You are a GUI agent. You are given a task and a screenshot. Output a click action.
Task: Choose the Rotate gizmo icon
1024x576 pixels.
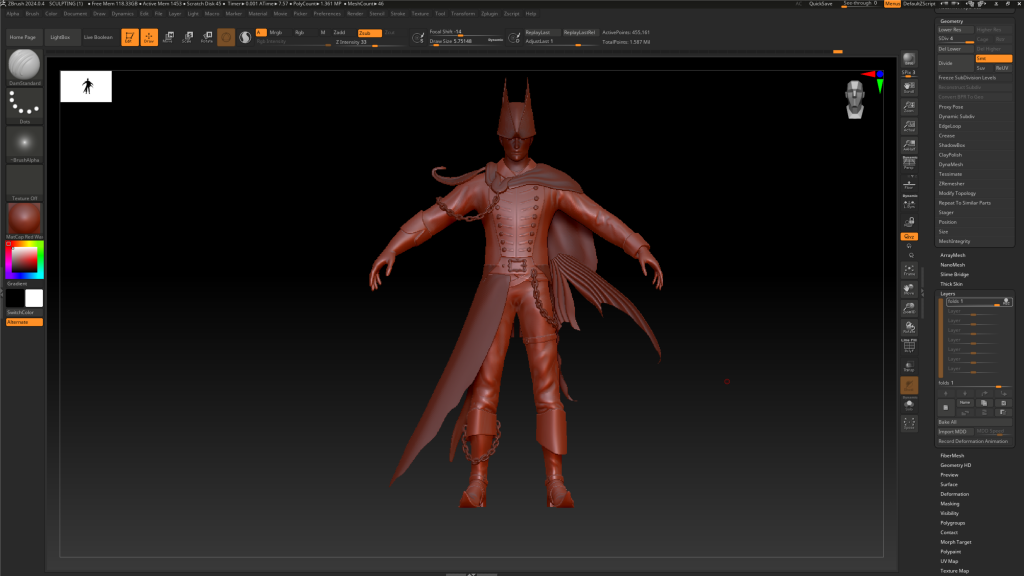point(206,37)
